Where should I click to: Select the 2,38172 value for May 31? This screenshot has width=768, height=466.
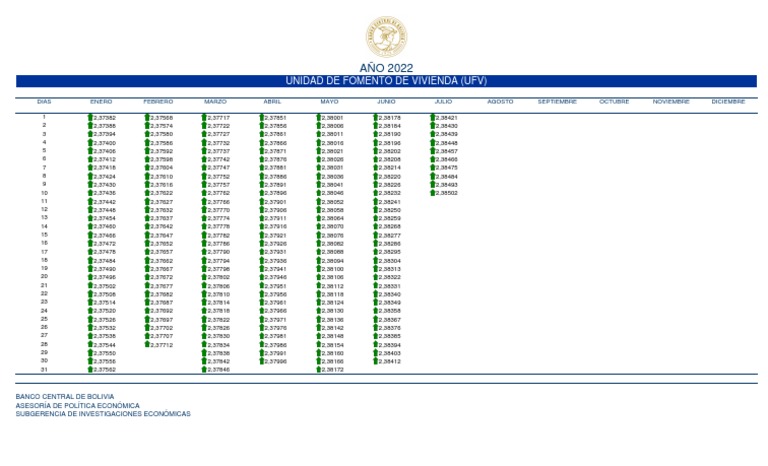pyautogui.click(x=332, y=369)
